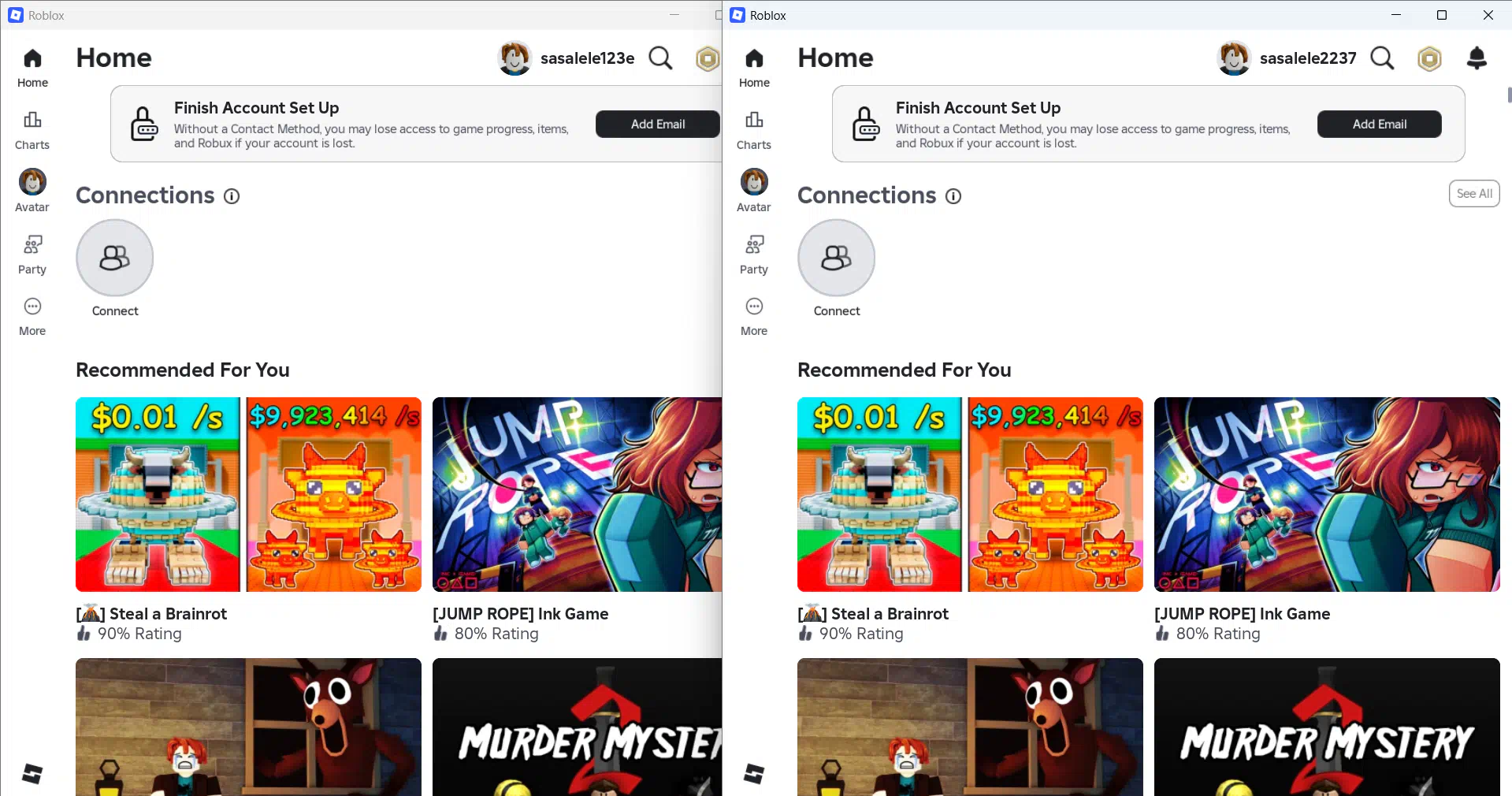
Task: Maximize the right Roblox window
Action: pyautogui.click(x=1442, y=15)
